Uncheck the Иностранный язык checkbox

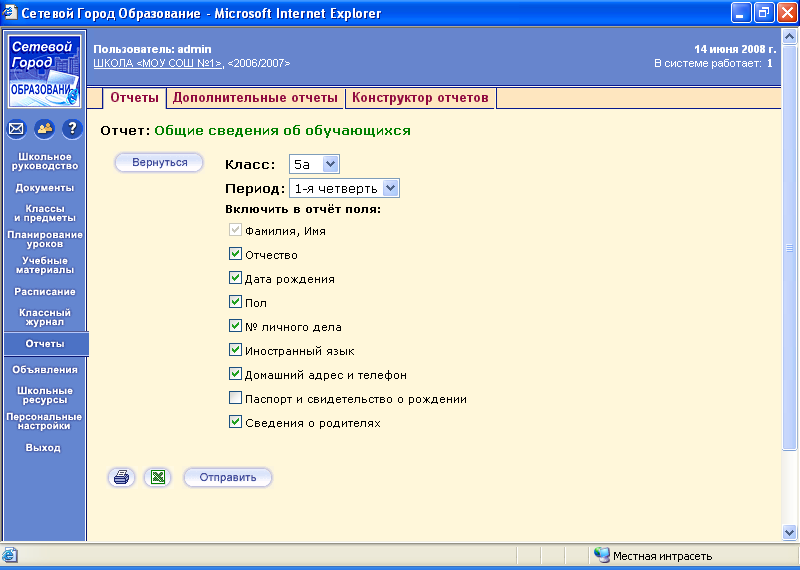click(x=235, y=350)
